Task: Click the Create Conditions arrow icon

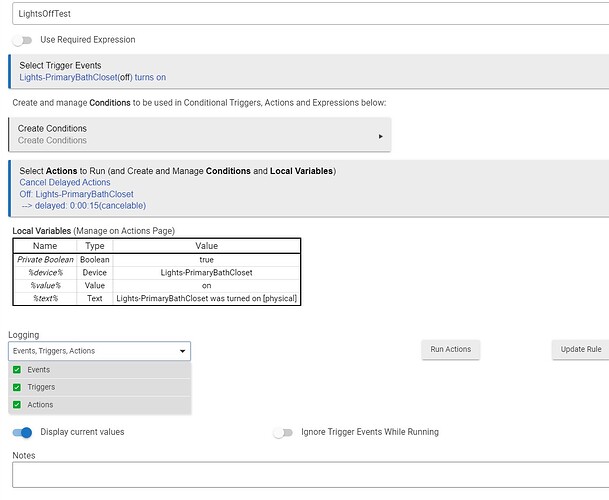Action: click(x=381, y=136)
